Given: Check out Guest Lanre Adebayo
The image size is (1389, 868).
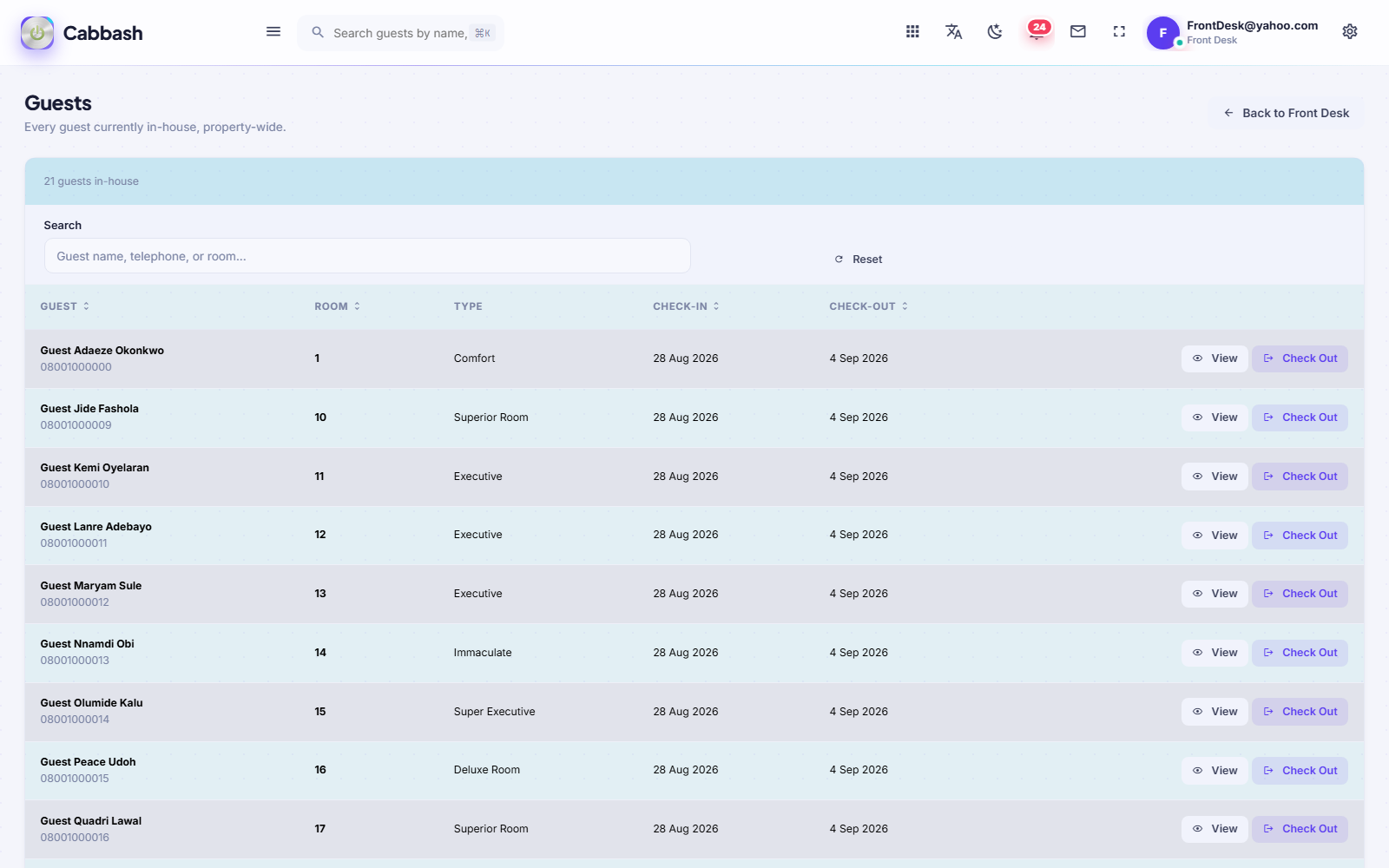Looking at the screenshot, I should (x=1300, y=536).
